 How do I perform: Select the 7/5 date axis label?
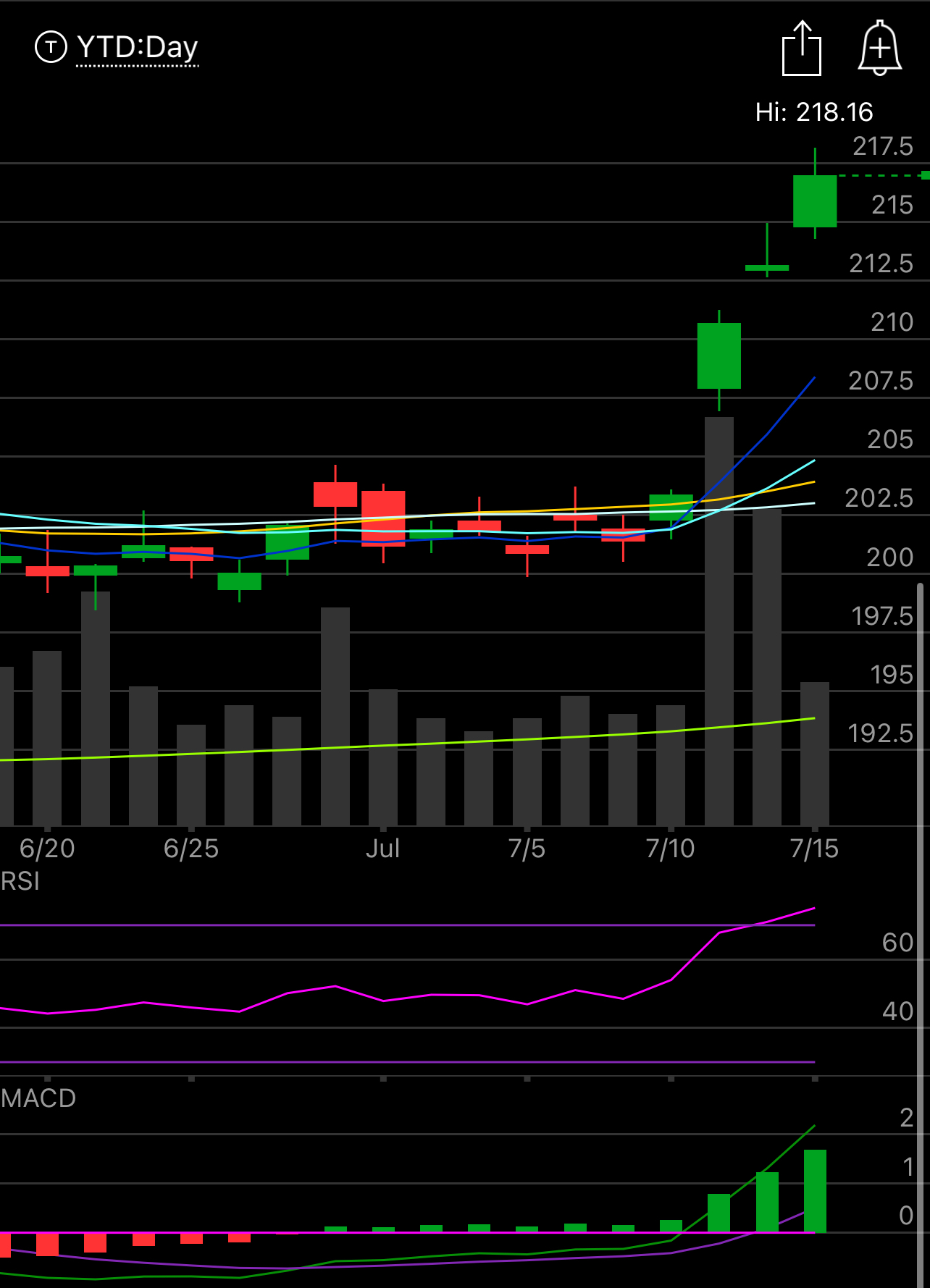tap(527, 849)
